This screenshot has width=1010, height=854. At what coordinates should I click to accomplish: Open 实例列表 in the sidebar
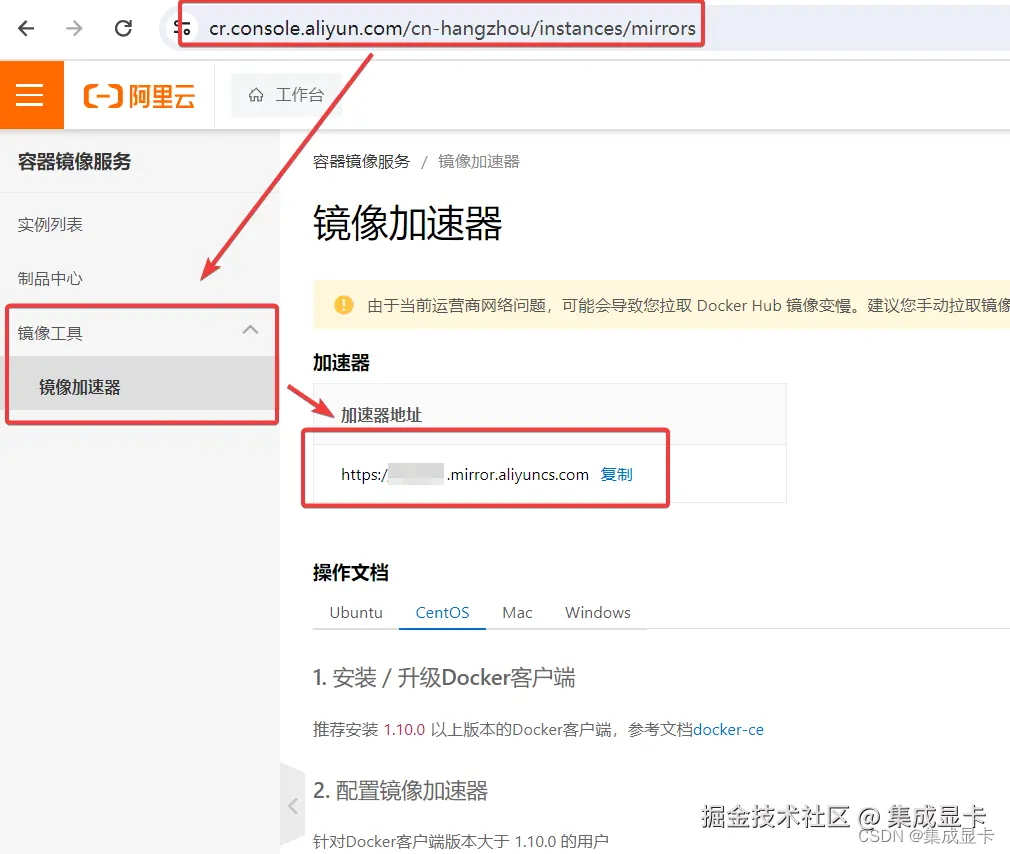coord(50,225)
